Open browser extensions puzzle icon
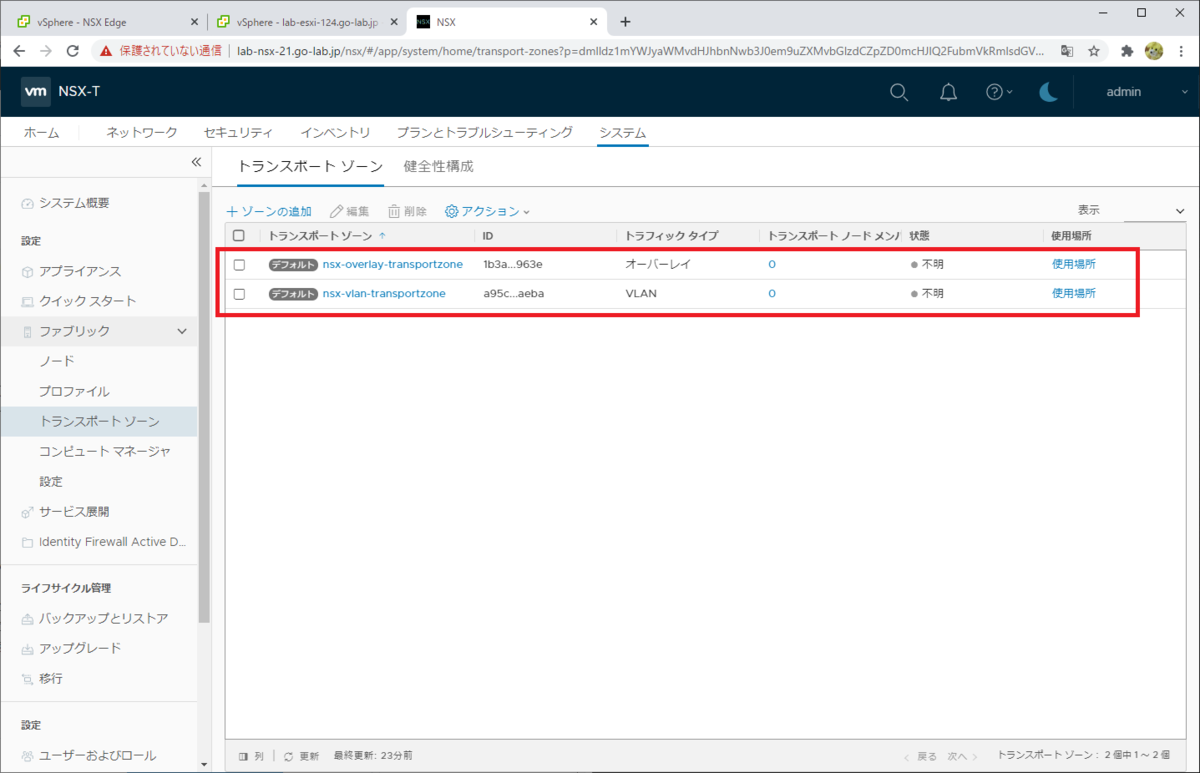Viewport: 1200px width, 773px height. (x=1127, y=50)
